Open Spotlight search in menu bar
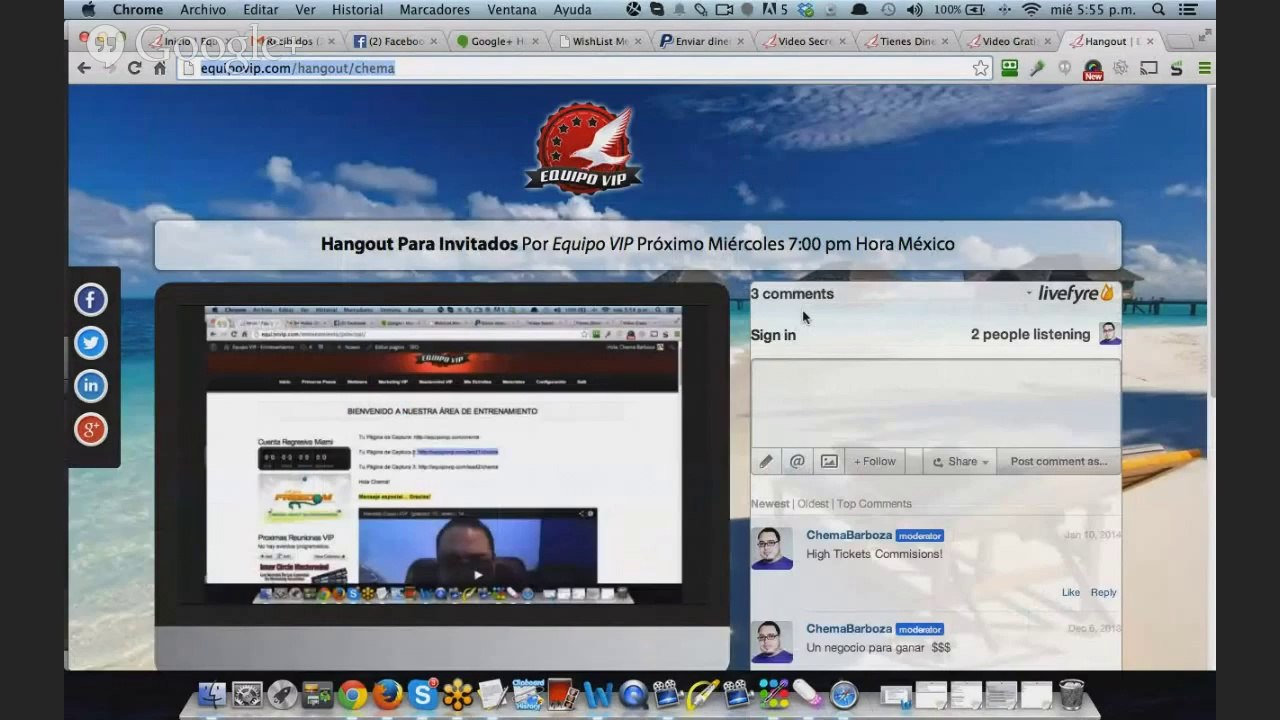Screen dimensions: 1280x720 click(x=1158, y=10)
